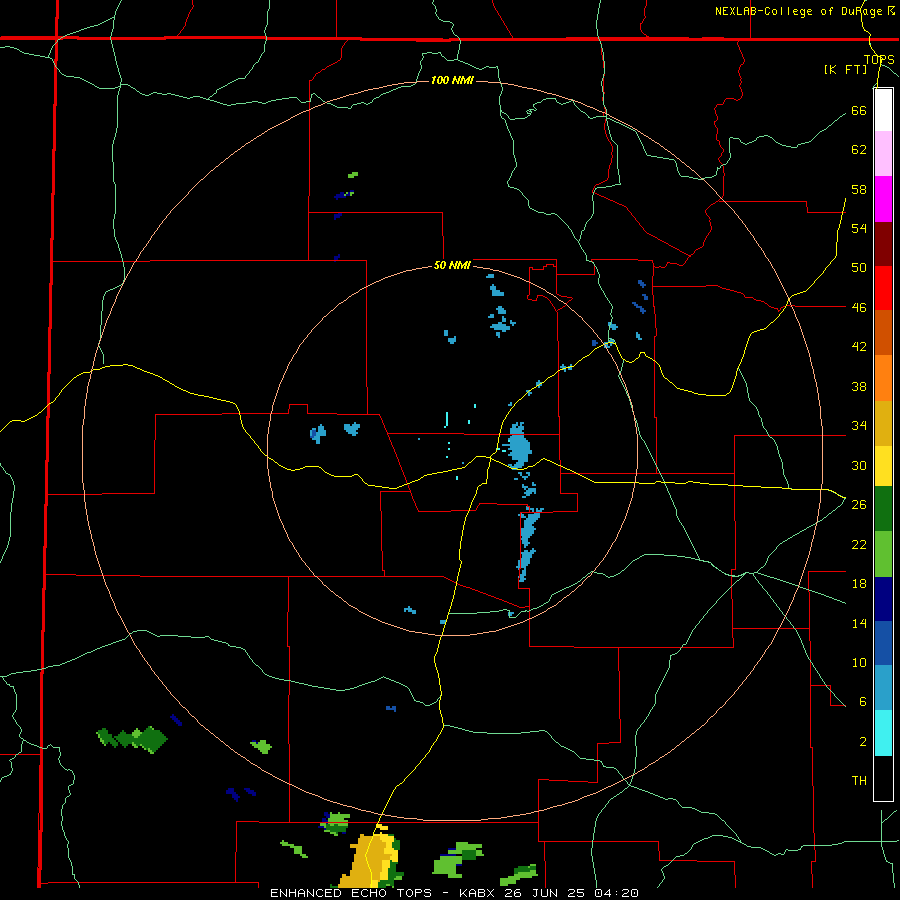Click the dark green diamond-shaped echo cluster
The image size is (900, 900).
133,738
